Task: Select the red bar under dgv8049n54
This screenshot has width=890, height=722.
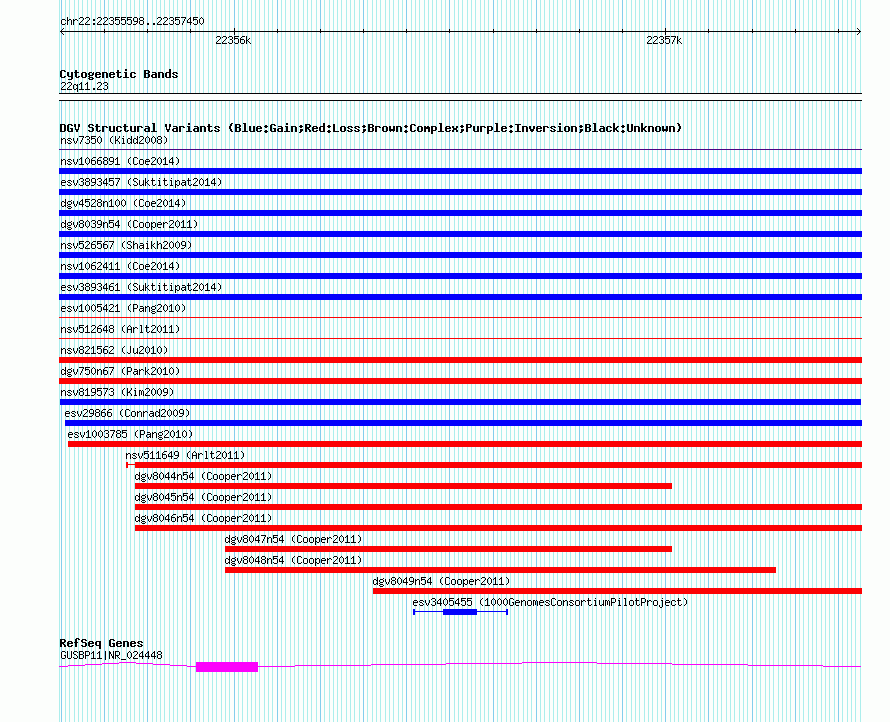Action: (618, 591)
